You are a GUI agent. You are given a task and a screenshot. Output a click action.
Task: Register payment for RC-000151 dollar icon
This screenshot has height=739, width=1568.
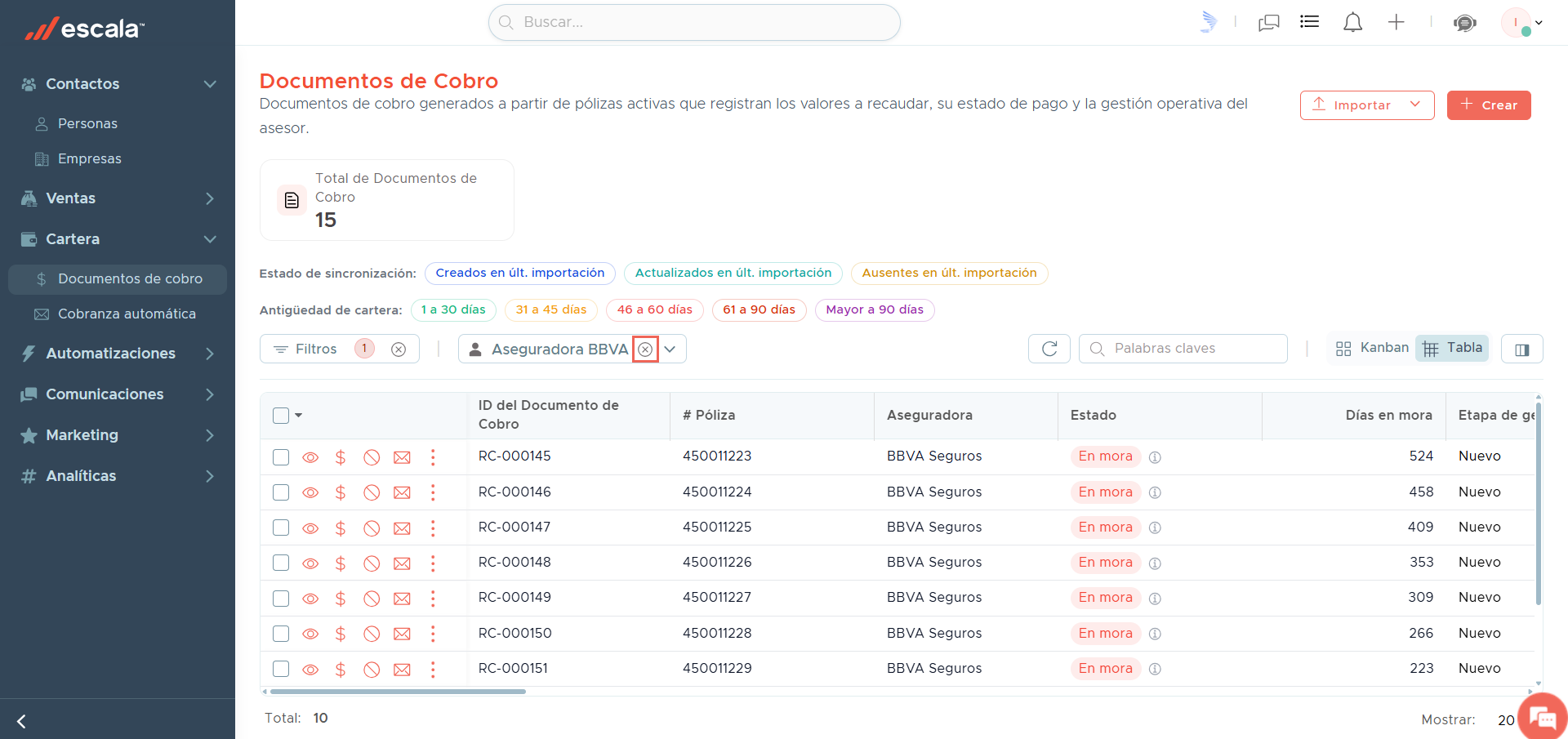point(341,670)
